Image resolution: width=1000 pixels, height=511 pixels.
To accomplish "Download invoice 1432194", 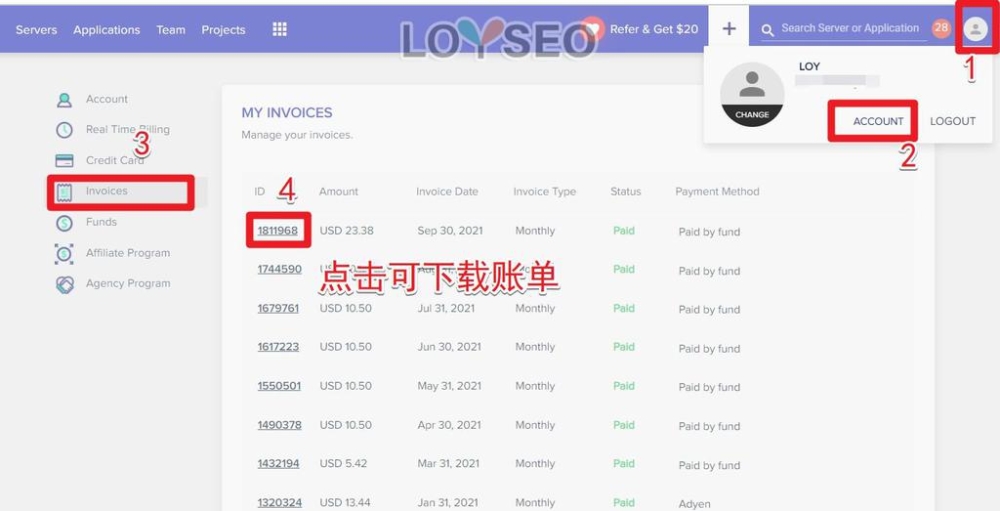I will 278,464.
